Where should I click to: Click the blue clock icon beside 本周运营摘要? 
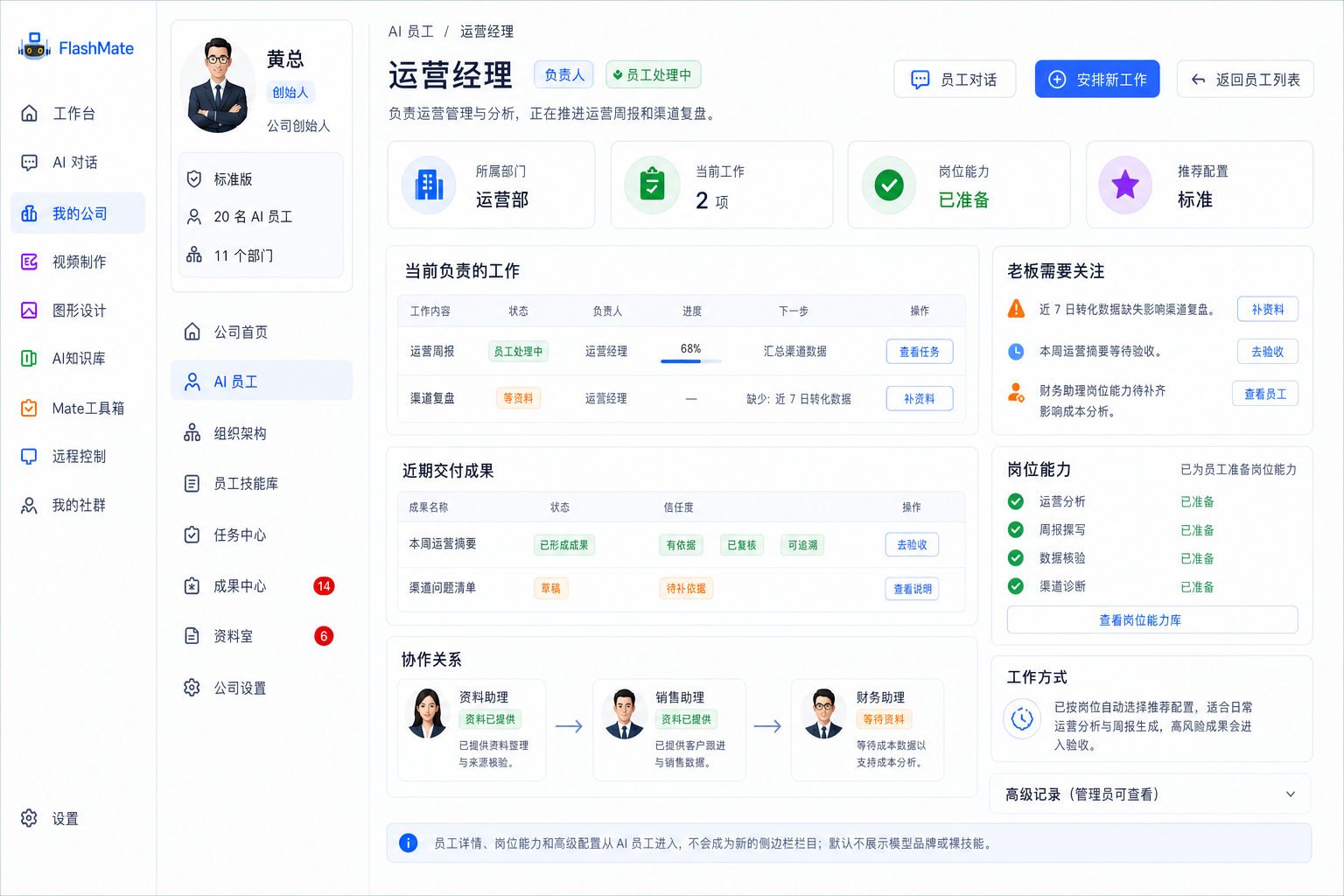point(1016,352)
